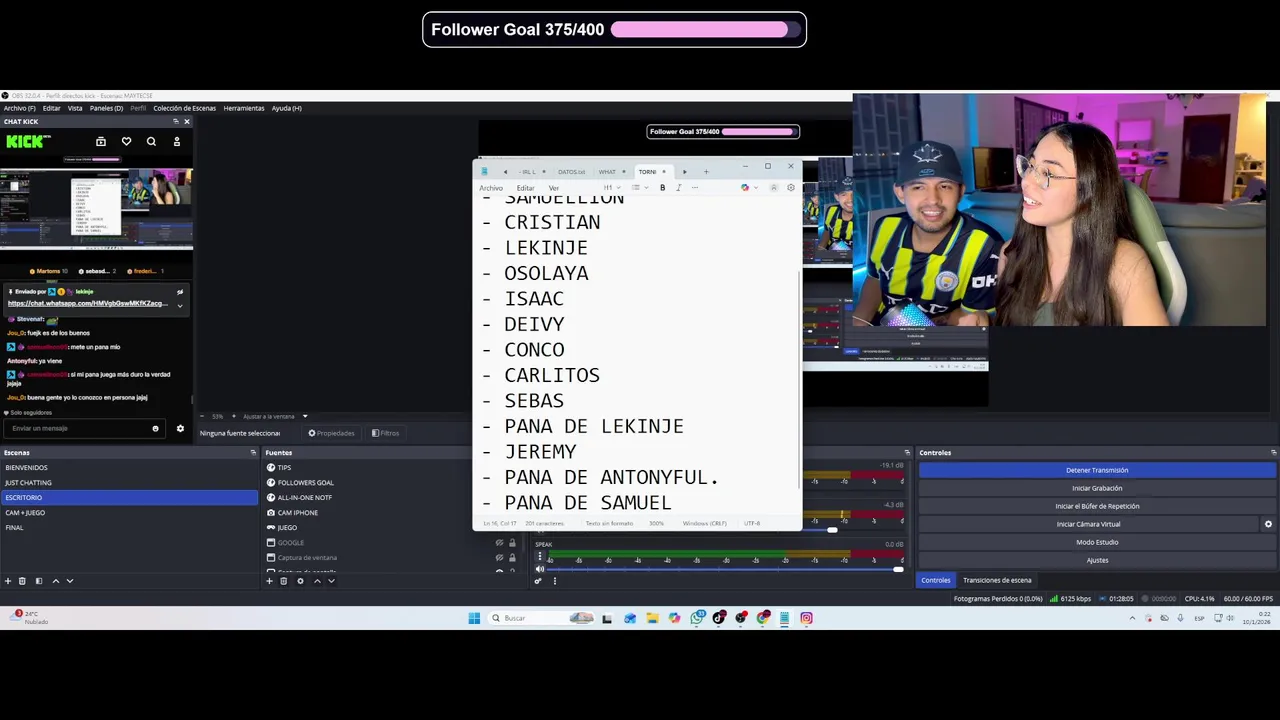This screenshot has width=1280, height=720.
Task: Undock the Controles panel
Action: click(1273, 453)
